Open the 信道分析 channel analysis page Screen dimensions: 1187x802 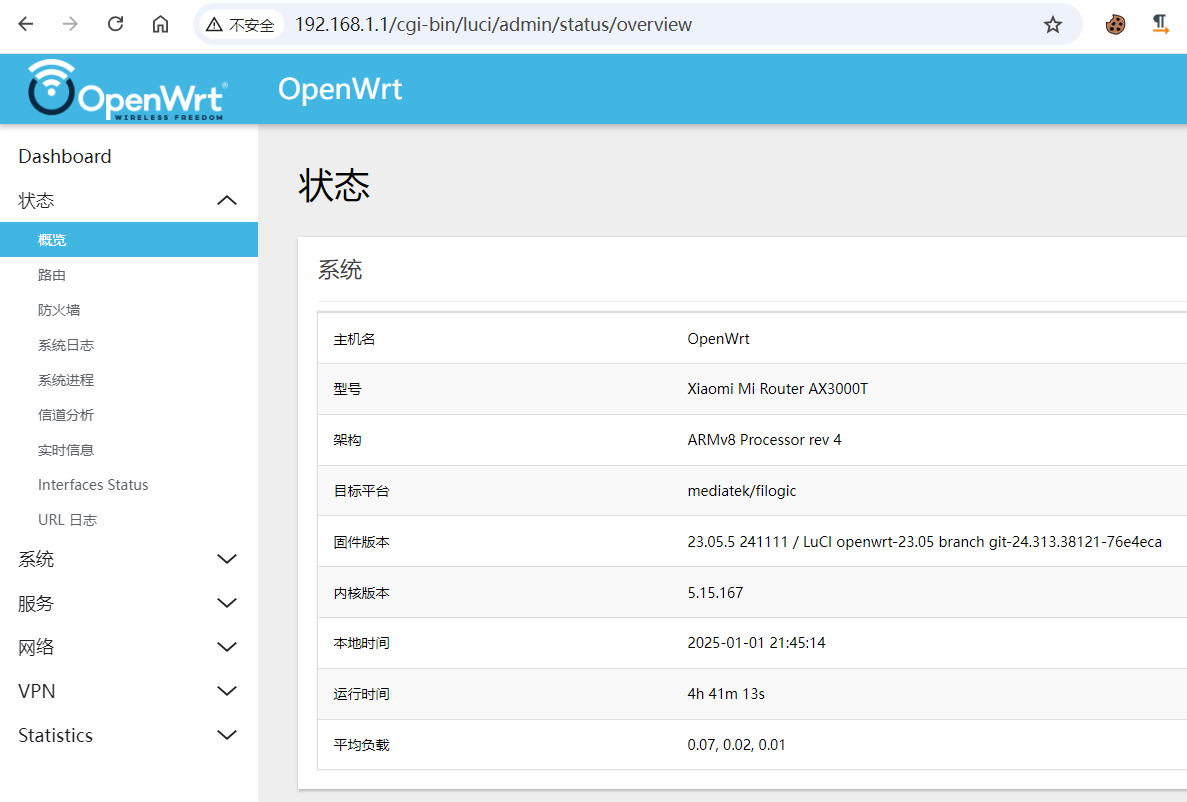(66, 415)
